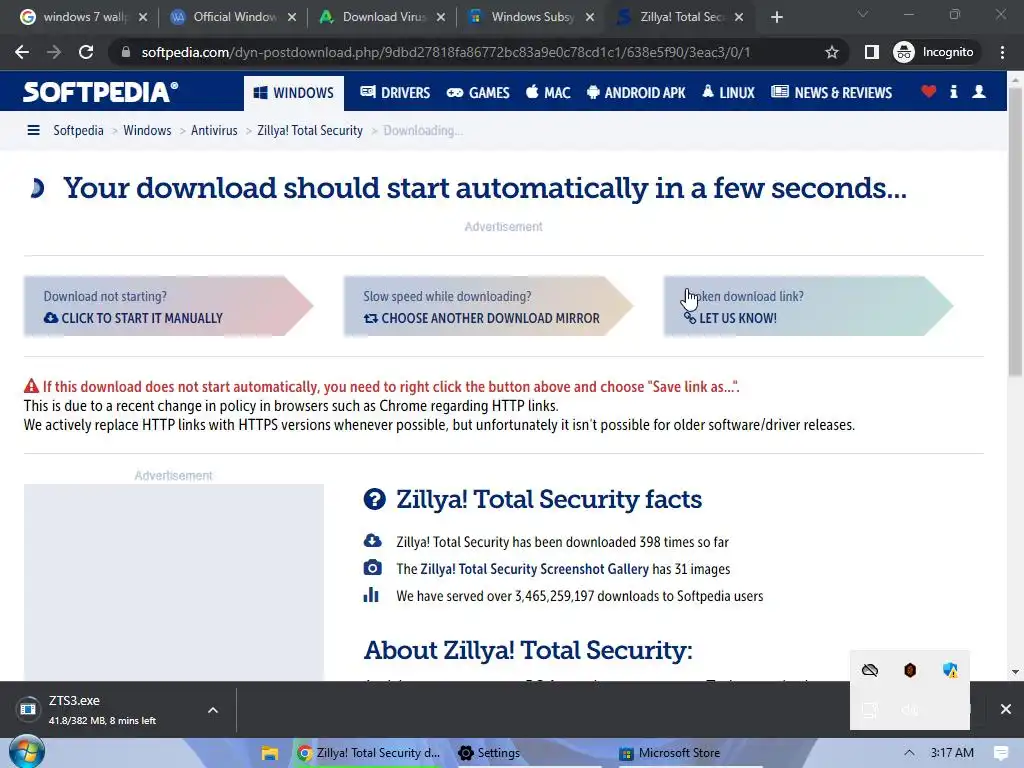The width and height of the screenshot is (1024, 768).
Task: Report broken link via Let Us Know
Action: coord(808,306)
